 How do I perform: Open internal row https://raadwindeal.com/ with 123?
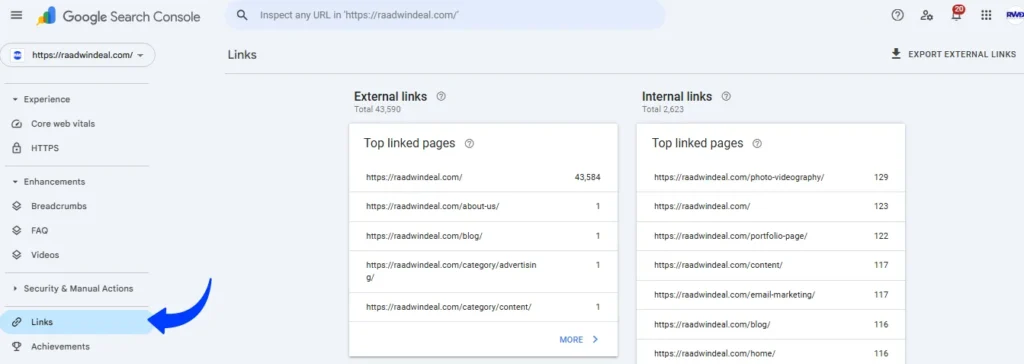(x=771, y=206)
